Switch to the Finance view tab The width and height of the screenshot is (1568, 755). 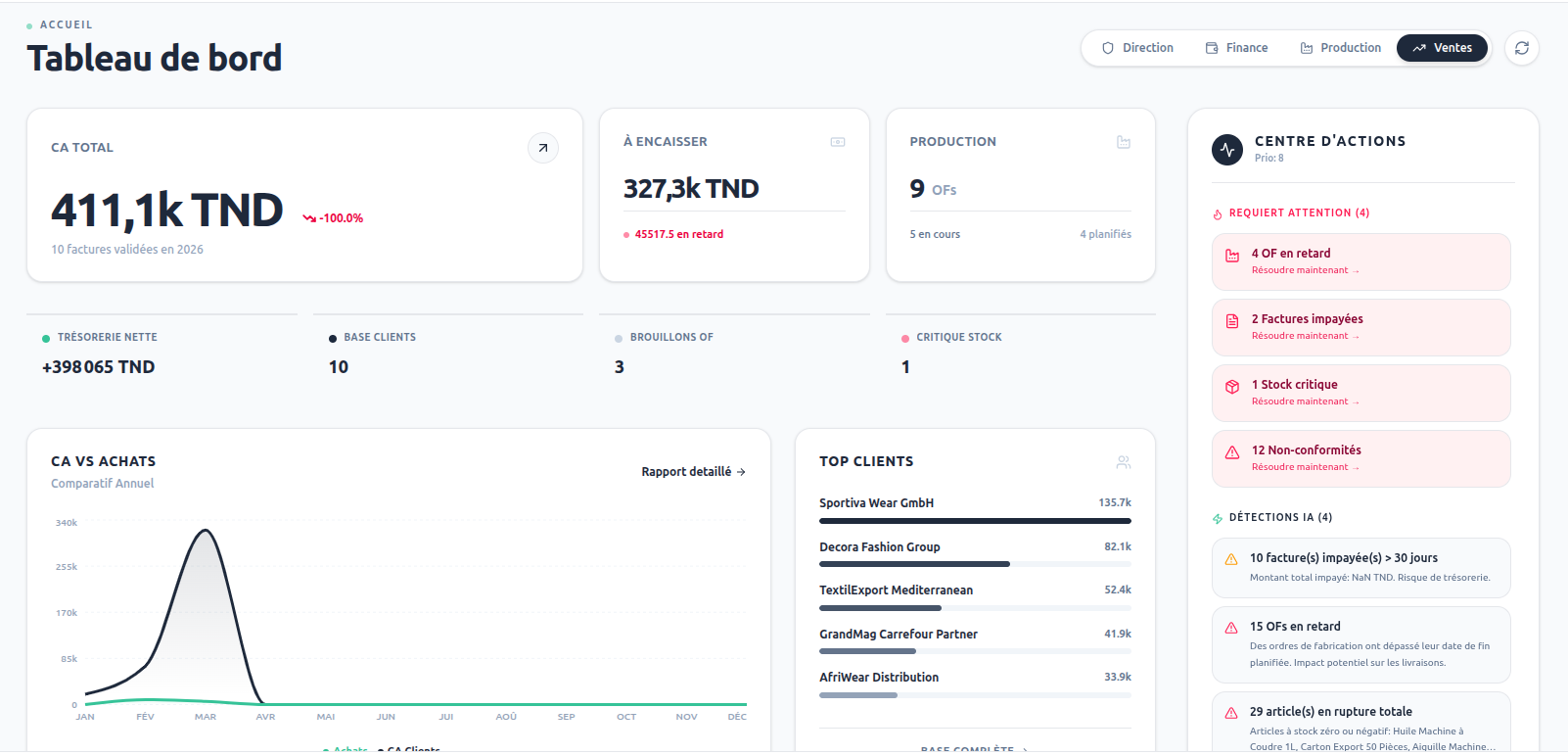point(1236,48)
